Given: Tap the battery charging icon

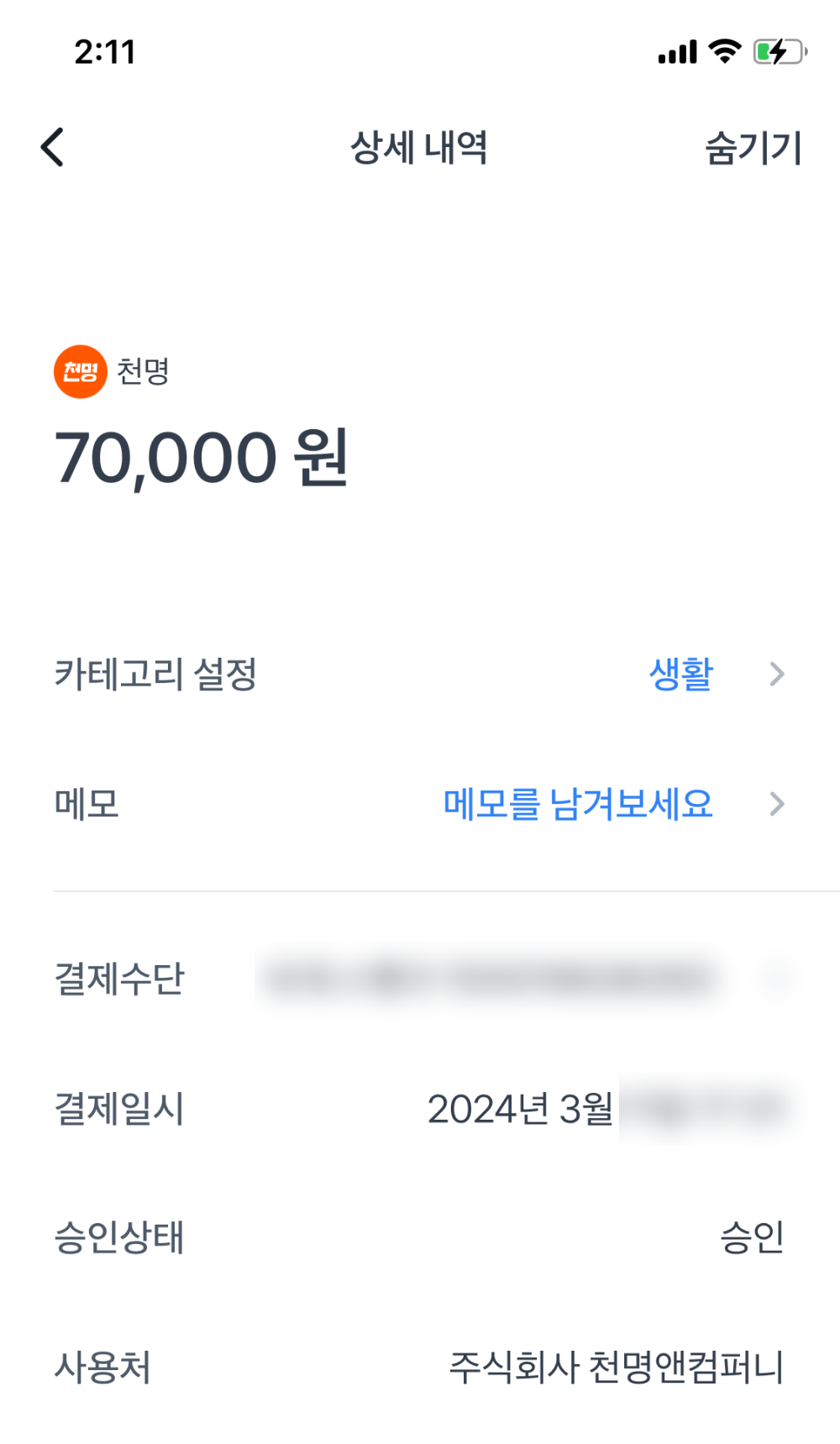Looking at the screenshot, I should pyautogui.click(x=780, y=52).
